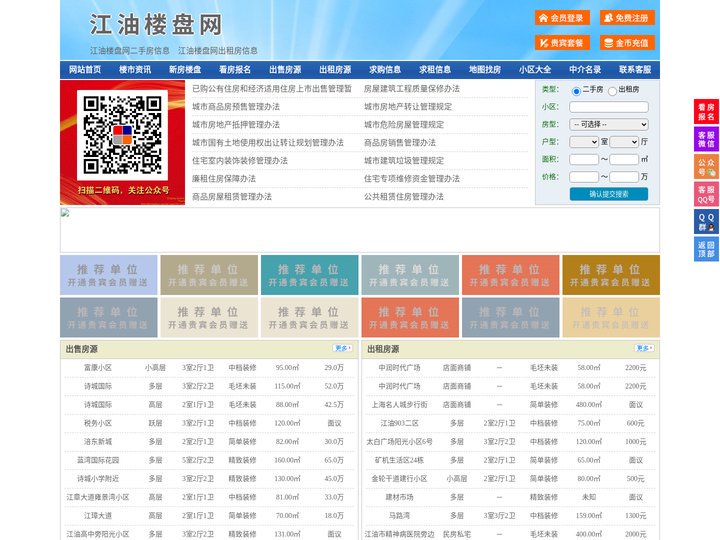The image size is (720, 540).
Task: Open the 楼市资讯 navigation item
Action: [x=135, y=70]
